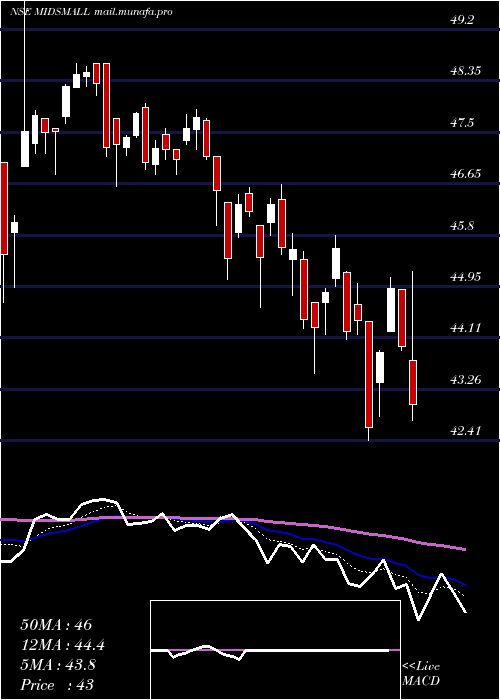Click the 46.65 price axis label
500x700 pixels.
465,174
